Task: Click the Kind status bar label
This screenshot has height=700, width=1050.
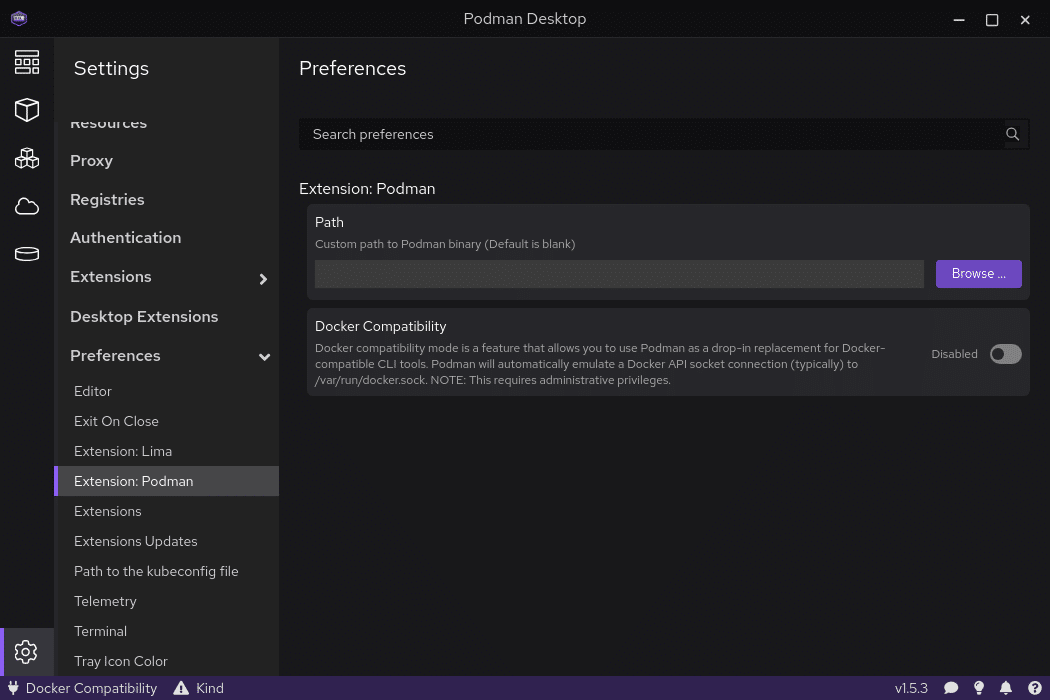Action: click(210, 688)
